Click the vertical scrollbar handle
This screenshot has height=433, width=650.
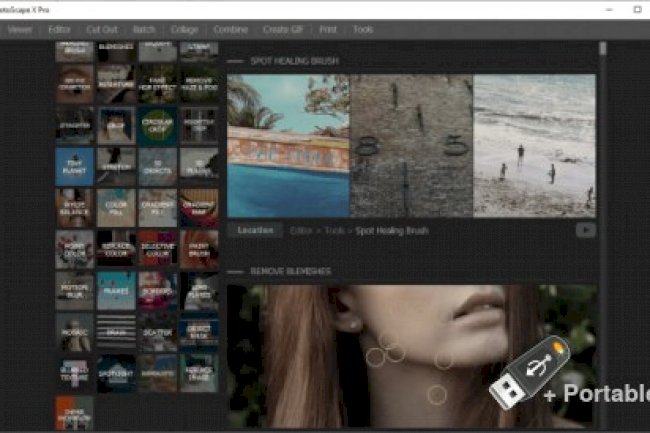(603, 47)
